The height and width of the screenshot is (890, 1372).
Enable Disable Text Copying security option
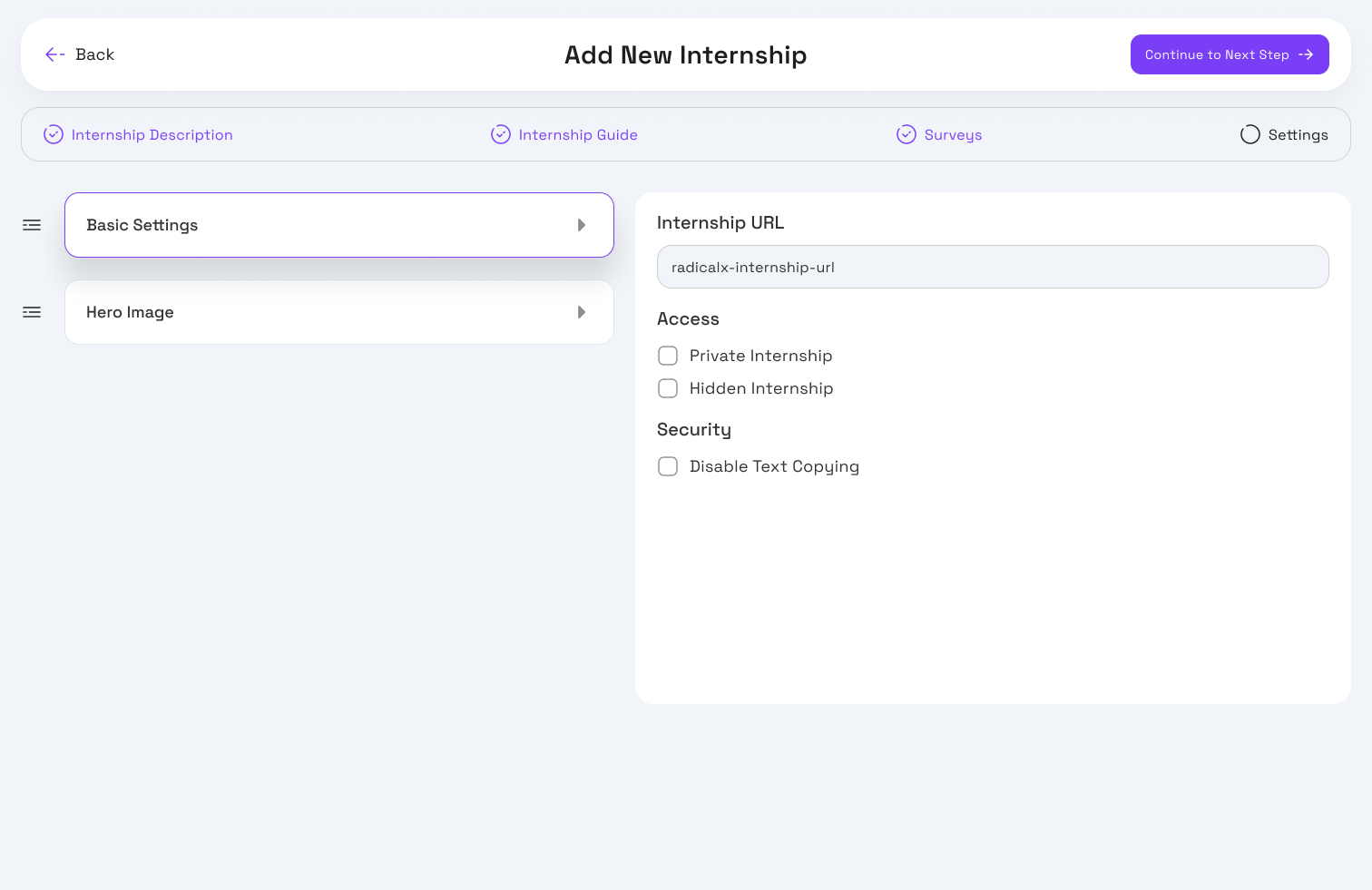668,466
